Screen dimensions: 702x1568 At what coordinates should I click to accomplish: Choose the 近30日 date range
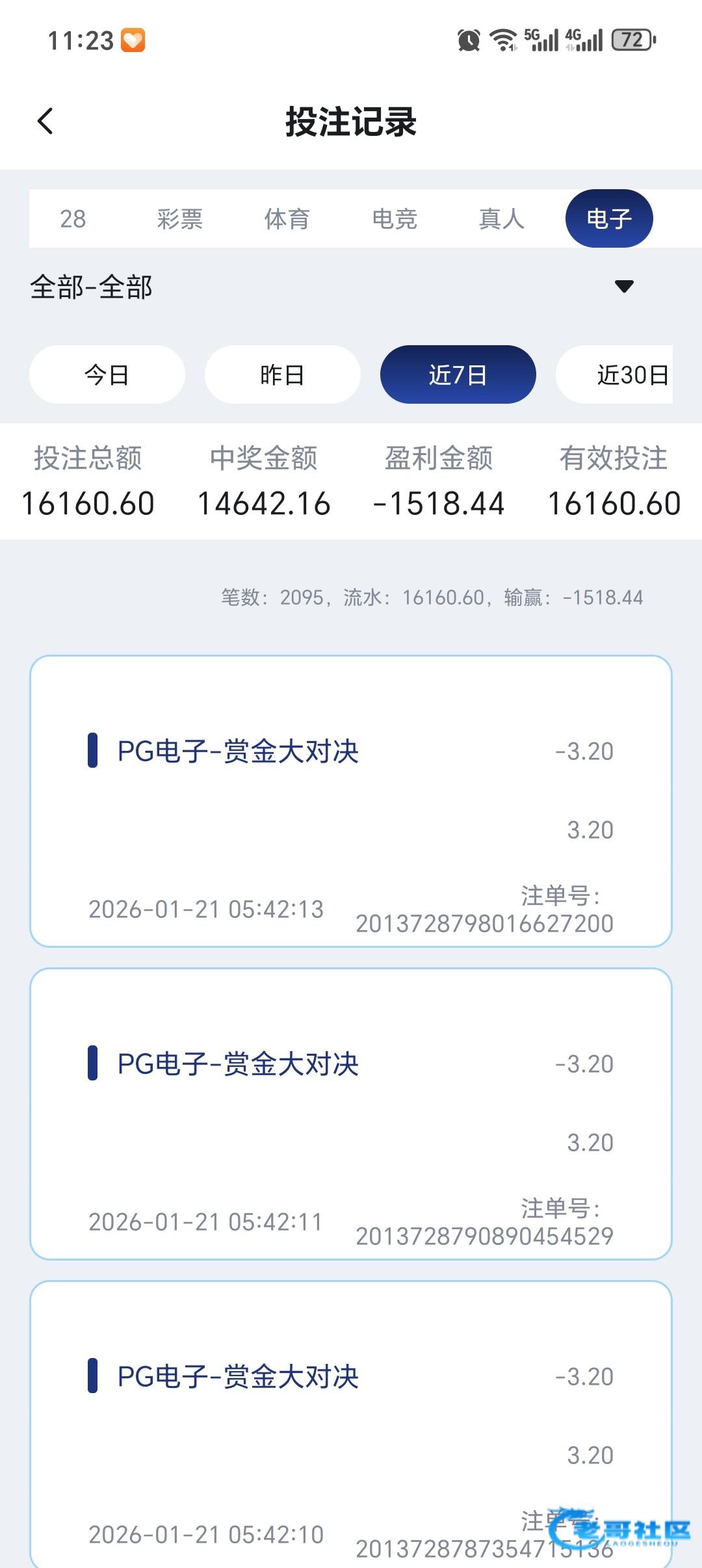click(624, 374)
